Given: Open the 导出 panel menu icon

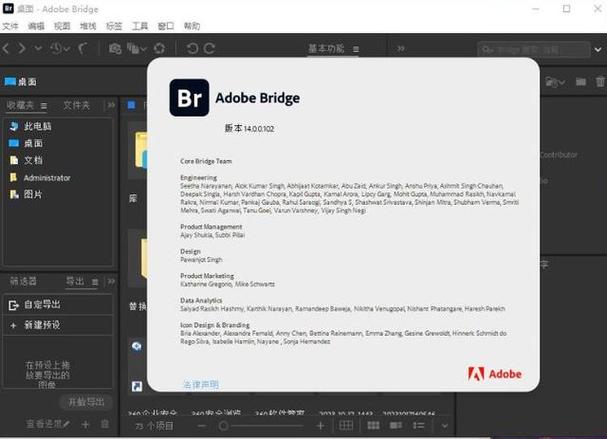Looking at the screenshot, I should coord(95,282).
